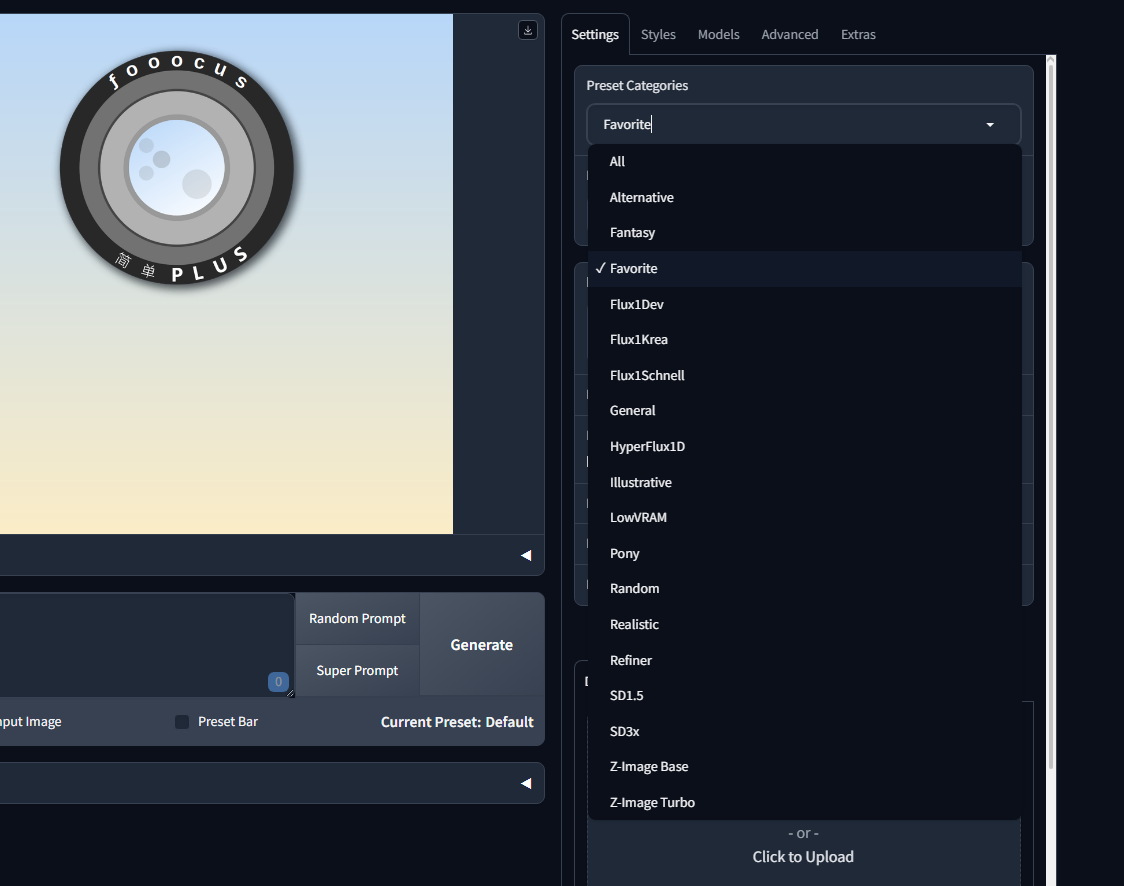Switch to the Styles tab
The image size is (1124, 886).
[x=658, y=34]
